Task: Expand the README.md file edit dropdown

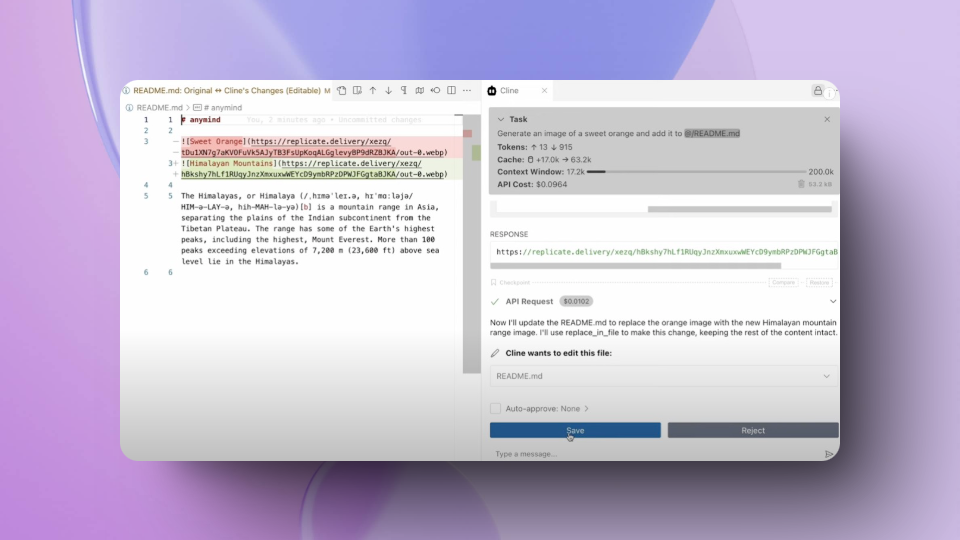Action: point(826,376)
